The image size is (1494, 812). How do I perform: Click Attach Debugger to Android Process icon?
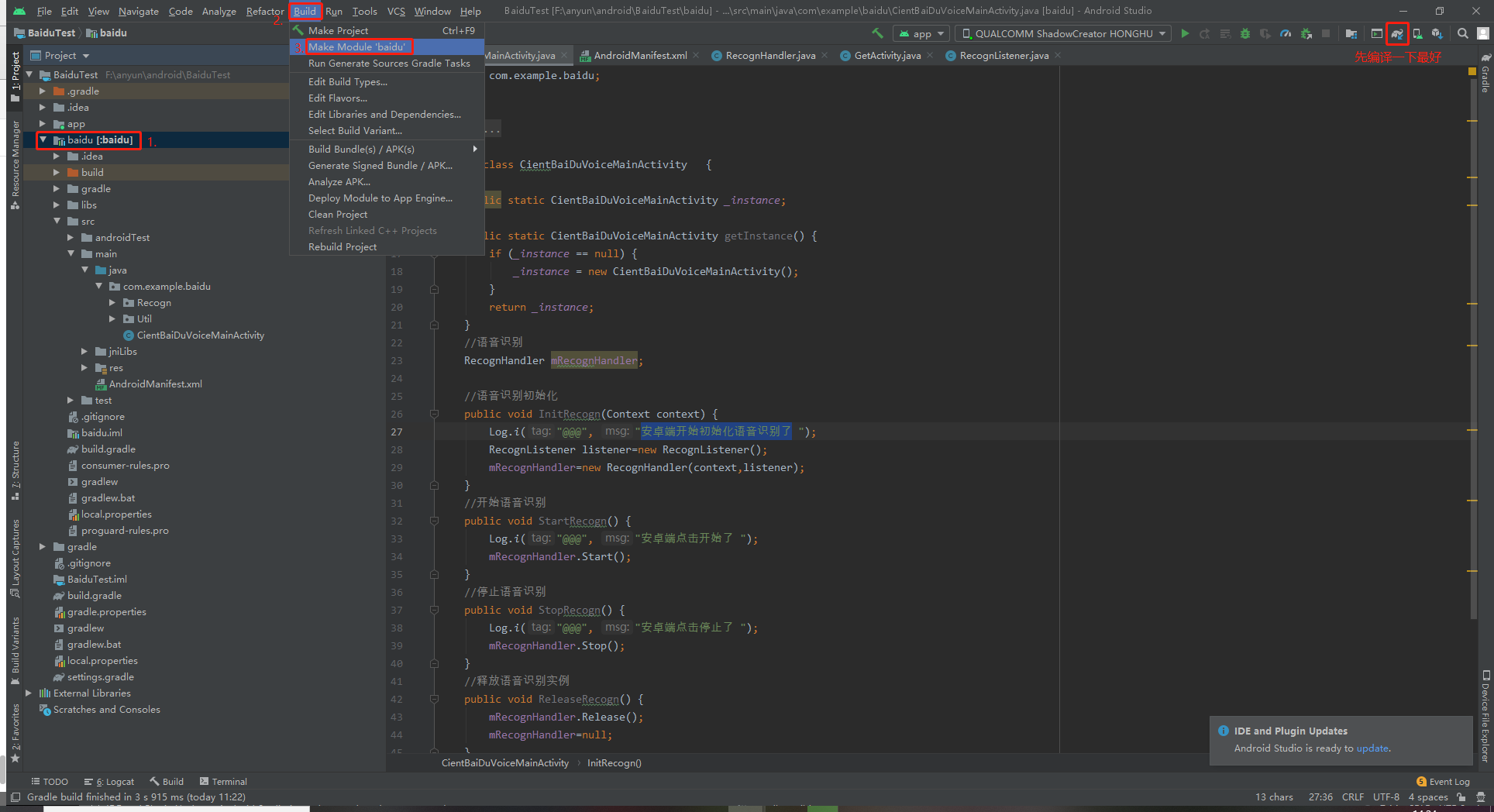[x=1306, y=33]
